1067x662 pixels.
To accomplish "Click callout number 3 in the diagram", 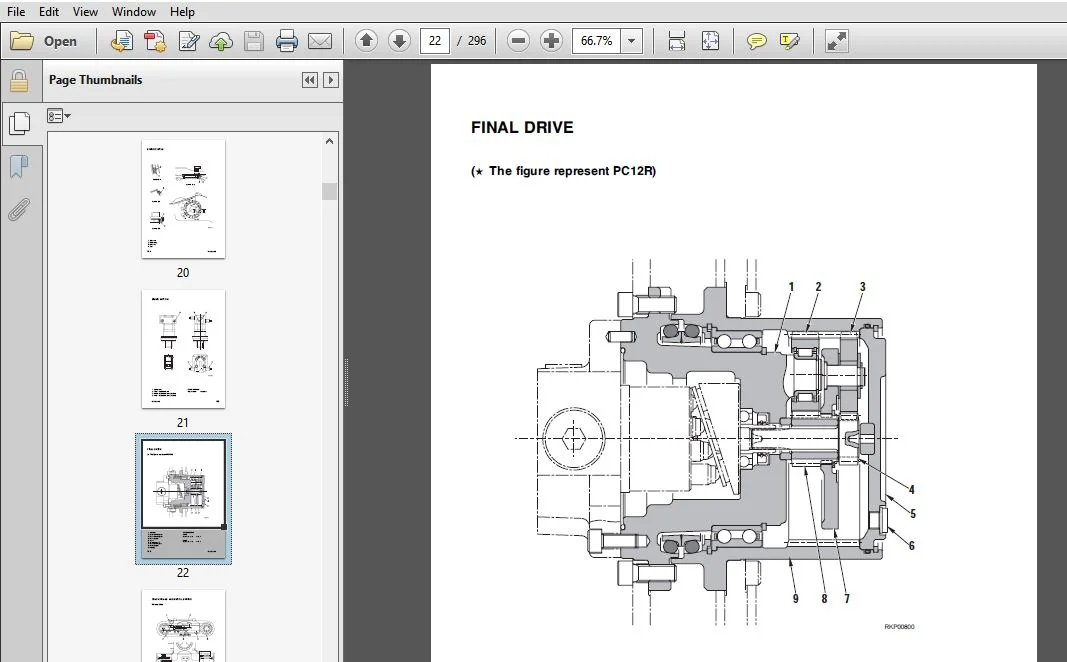I will click(x=862, y=287).
